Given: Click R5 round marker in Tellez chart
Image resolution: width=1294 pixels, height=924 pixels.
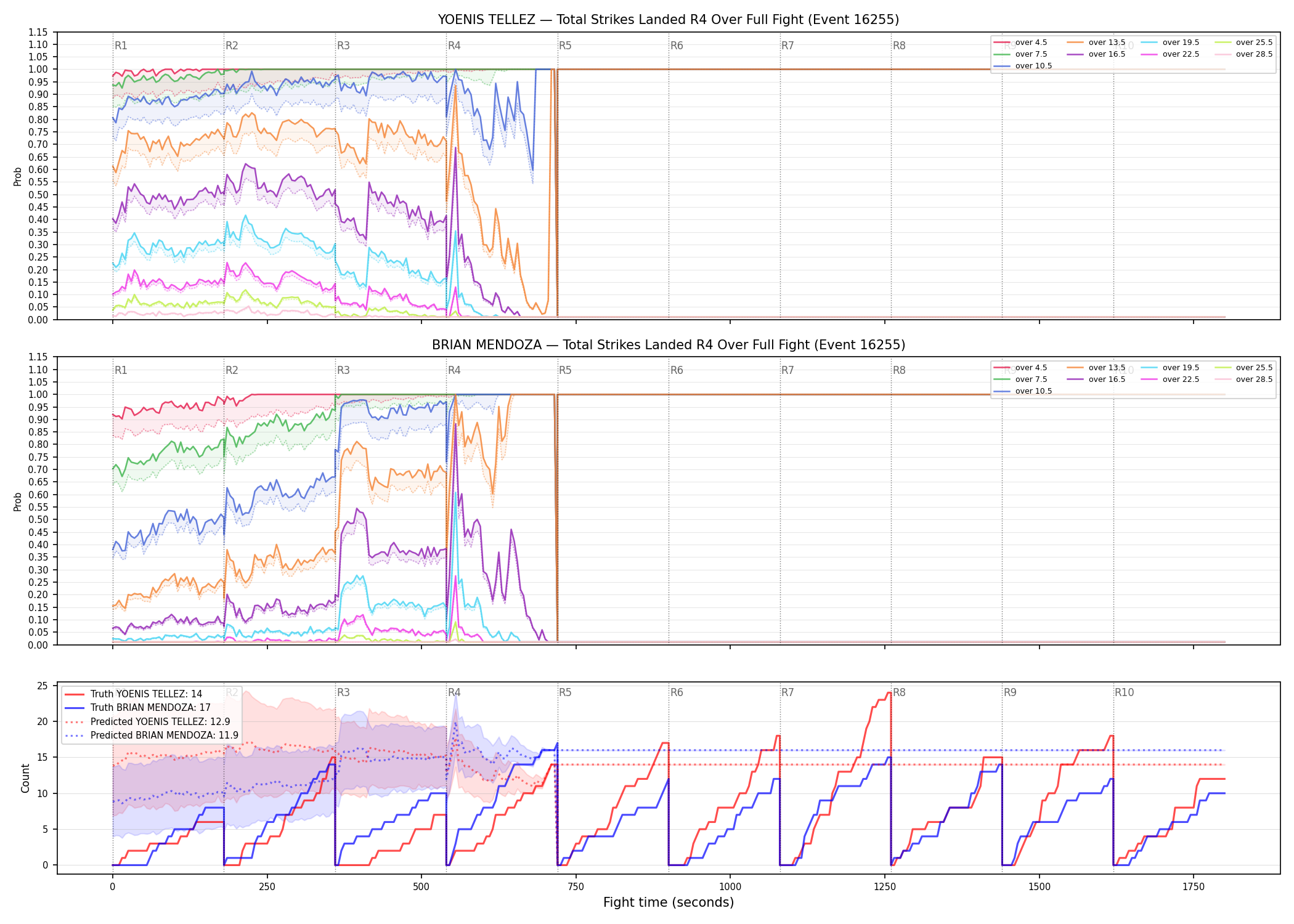Looking at the screenshot, I should pos(565,46).
